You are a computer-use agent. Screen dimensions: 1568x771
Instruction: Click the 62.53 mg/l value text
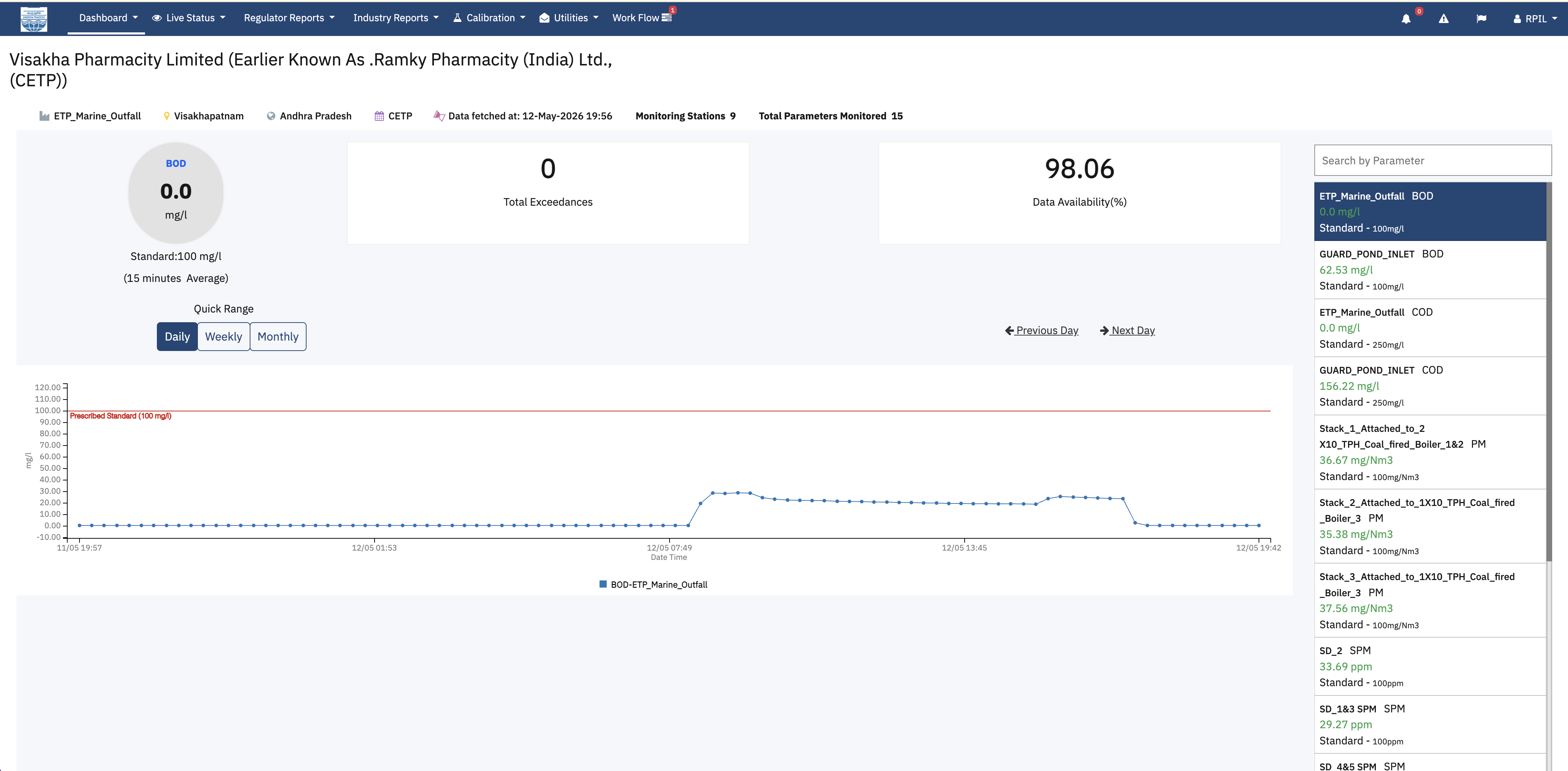pos(1346,270)
